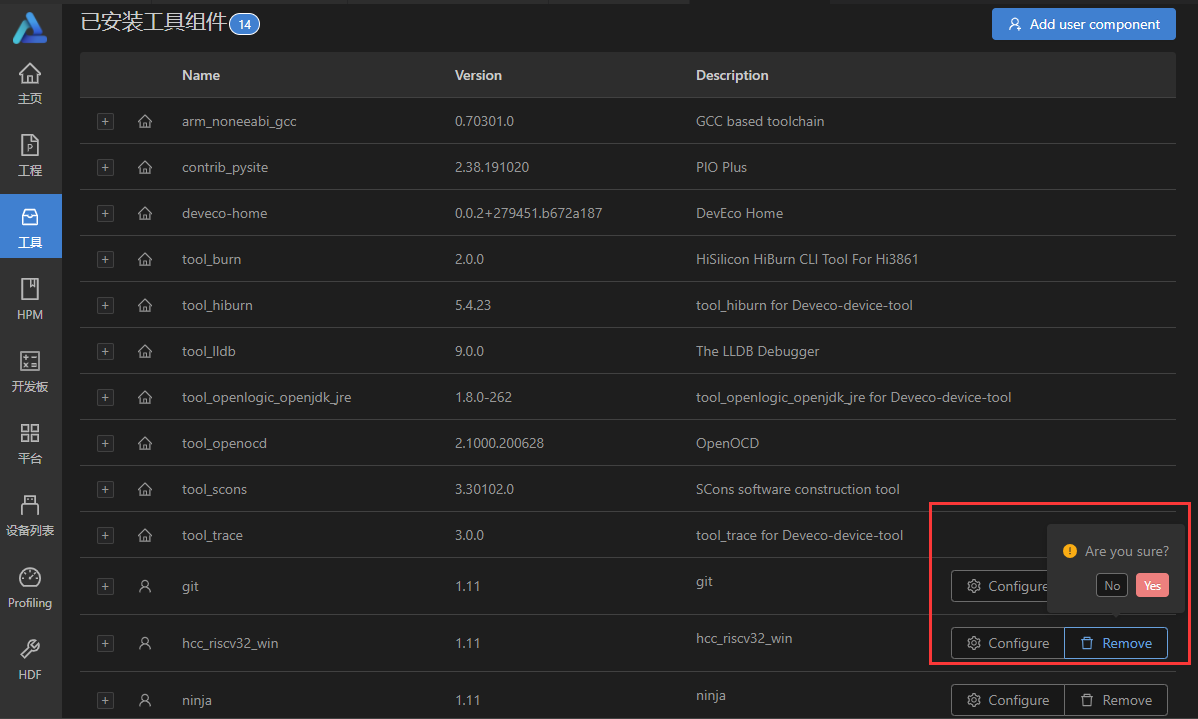Click user icon in git row
This screenshot has height=719, width=1198.
click(x=144, y=586)
